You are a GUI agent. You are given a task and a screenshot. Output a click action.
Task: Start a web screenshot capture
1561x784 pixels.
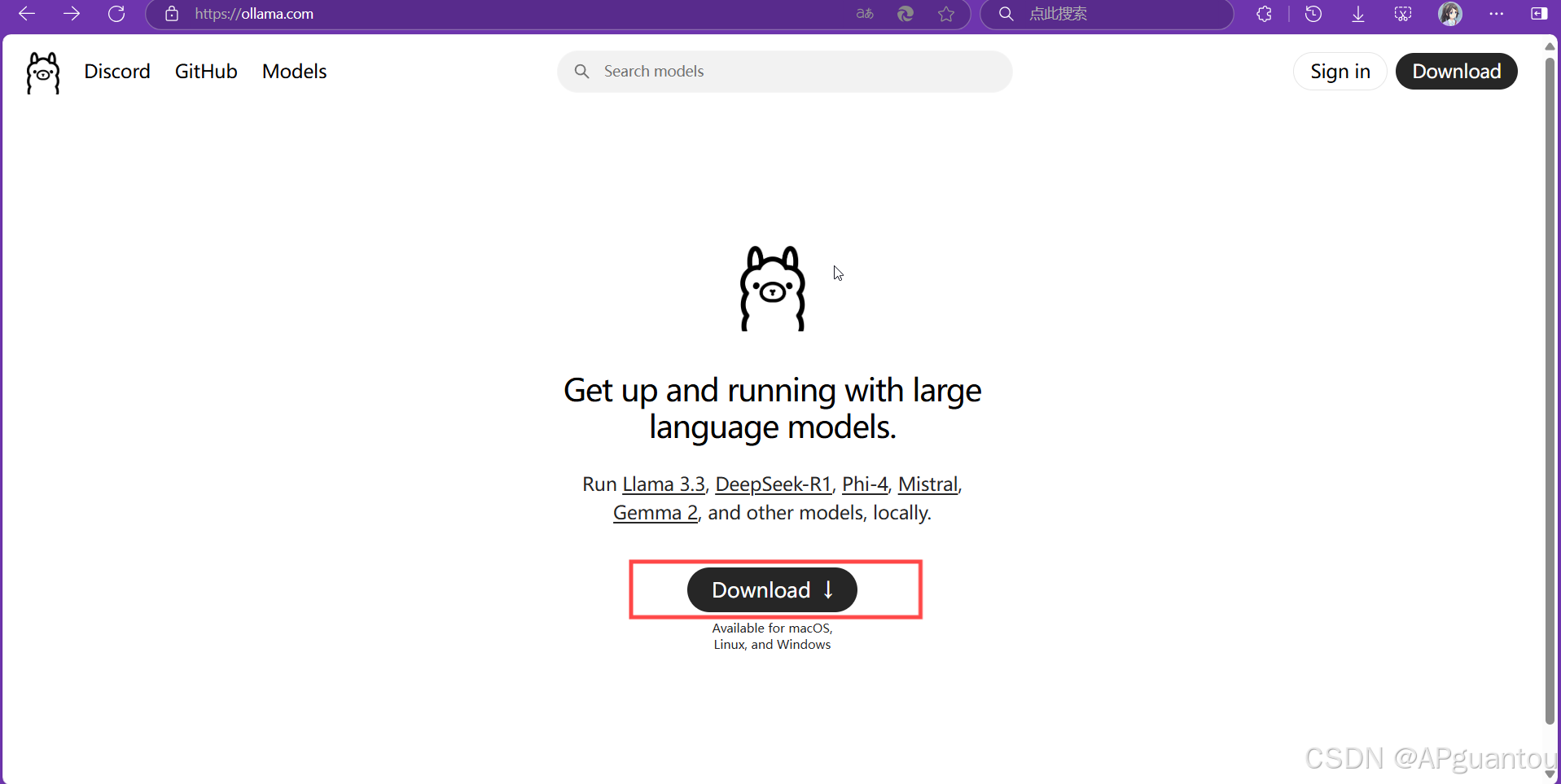(1403, 14)
